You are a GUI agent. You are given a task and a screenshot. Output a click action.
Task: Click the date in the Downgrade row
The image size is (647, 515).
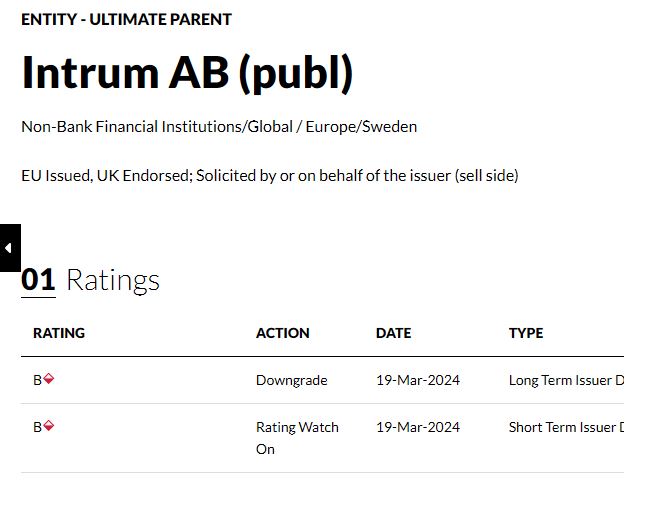tap(418, 381)
